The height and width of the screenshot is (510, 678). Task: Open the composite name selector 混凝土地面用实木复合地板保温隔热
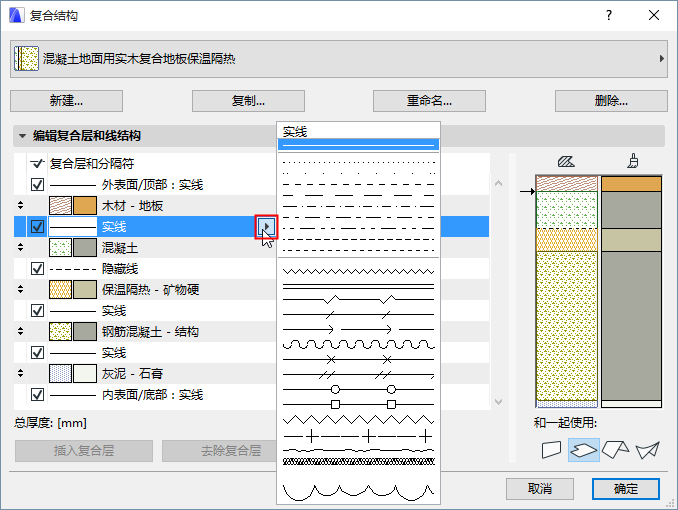[339, 59]
